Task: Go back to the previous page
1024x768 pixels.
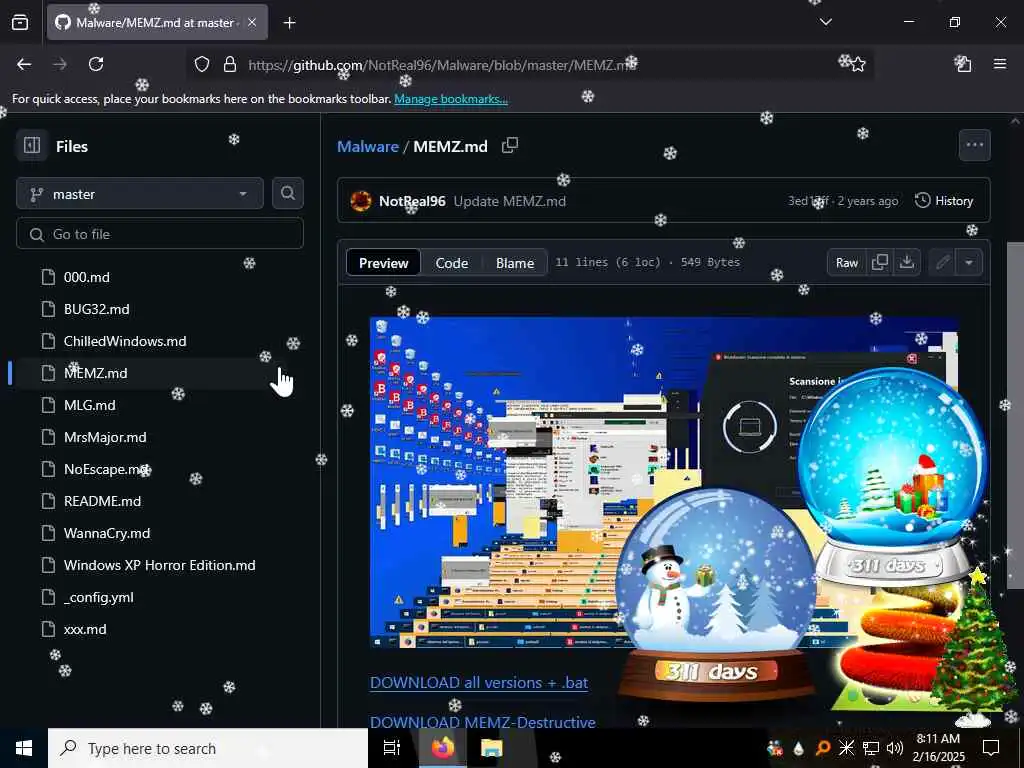Action: [24, 64]
